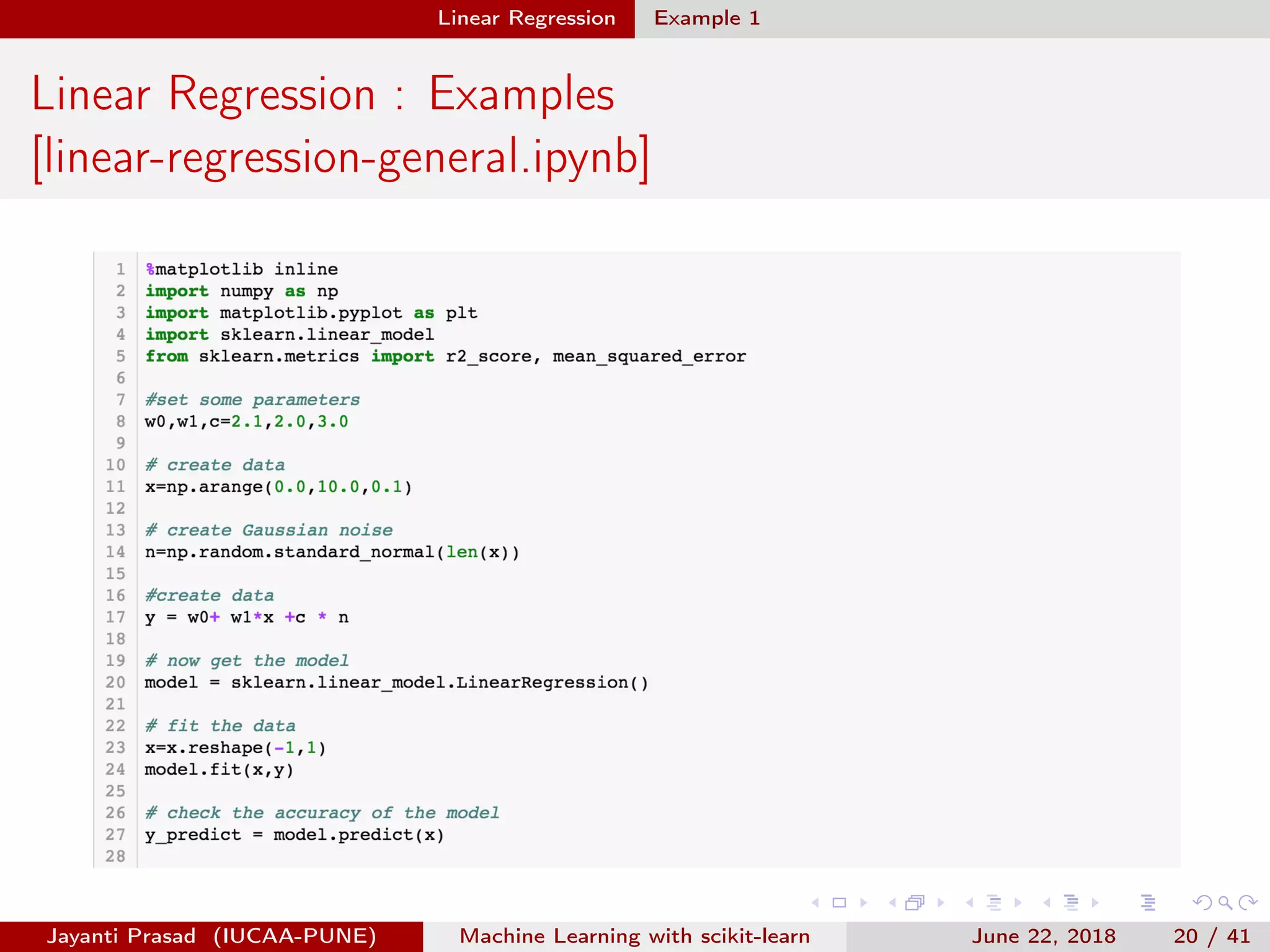The width and height of the screenshot is (1270, 952).
Task: Go to previous section with left arrow
Action: (x=1047, y=903)
